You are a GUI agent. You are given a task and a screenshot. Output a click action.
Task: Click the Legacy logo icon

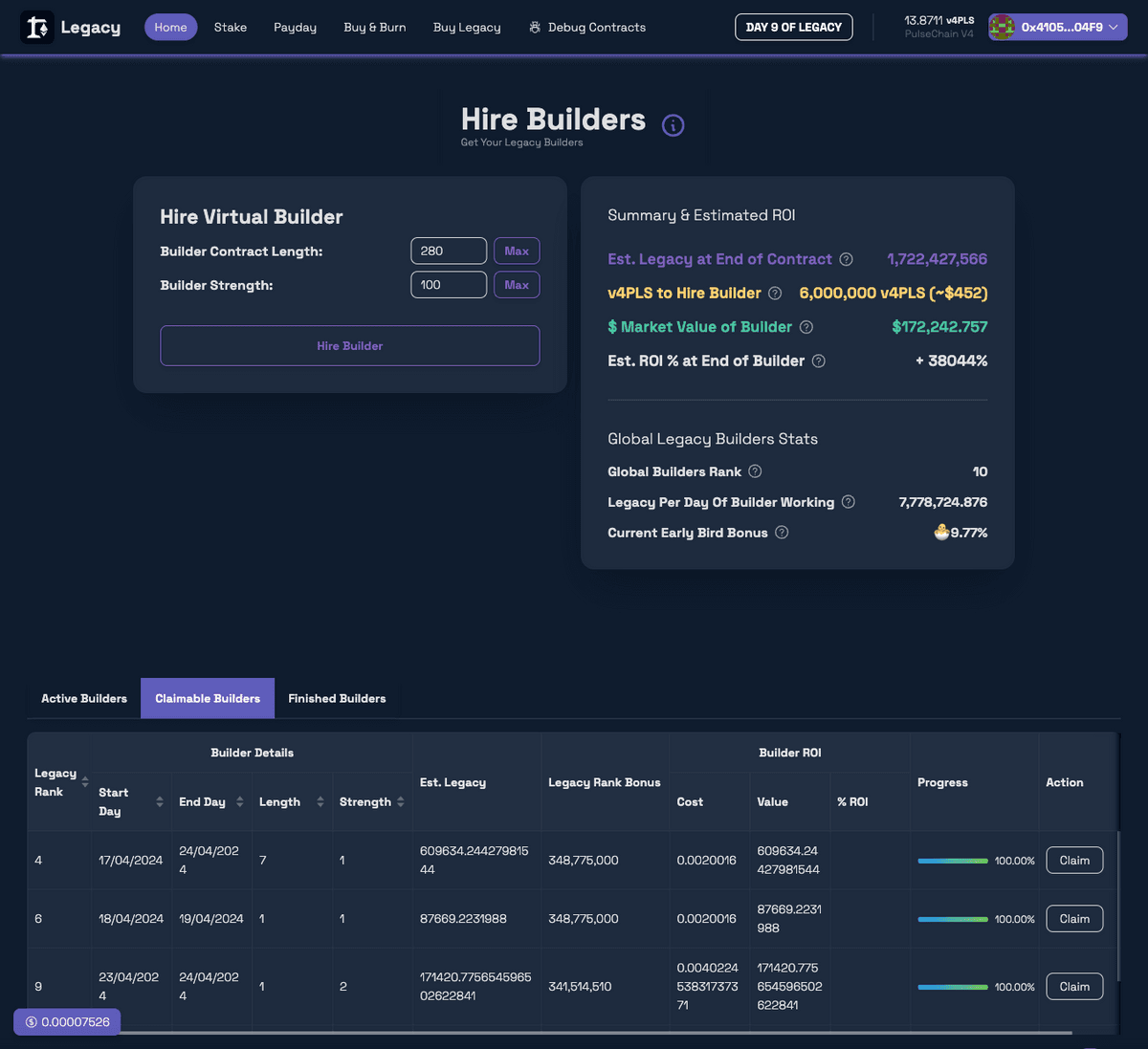point(36,27)
